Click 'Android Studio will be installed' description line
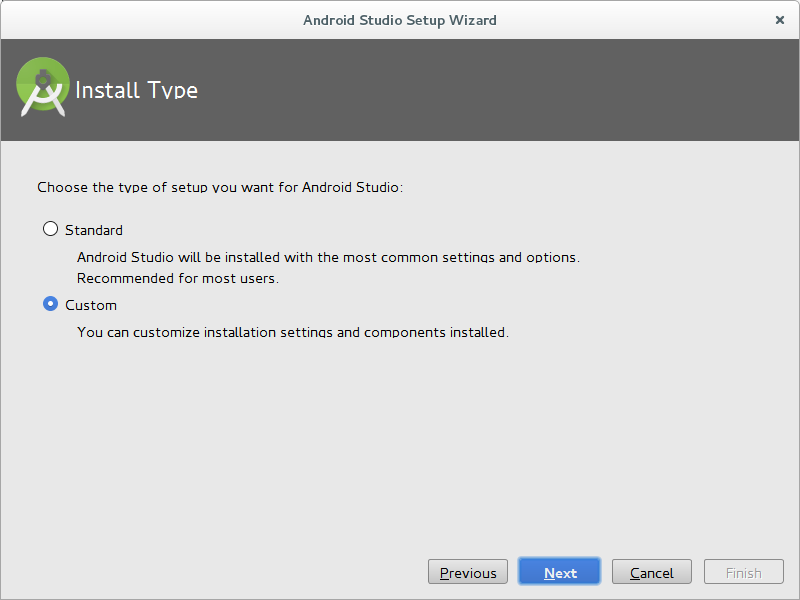Viewport: 800px width, 600px height. [328, 257]
